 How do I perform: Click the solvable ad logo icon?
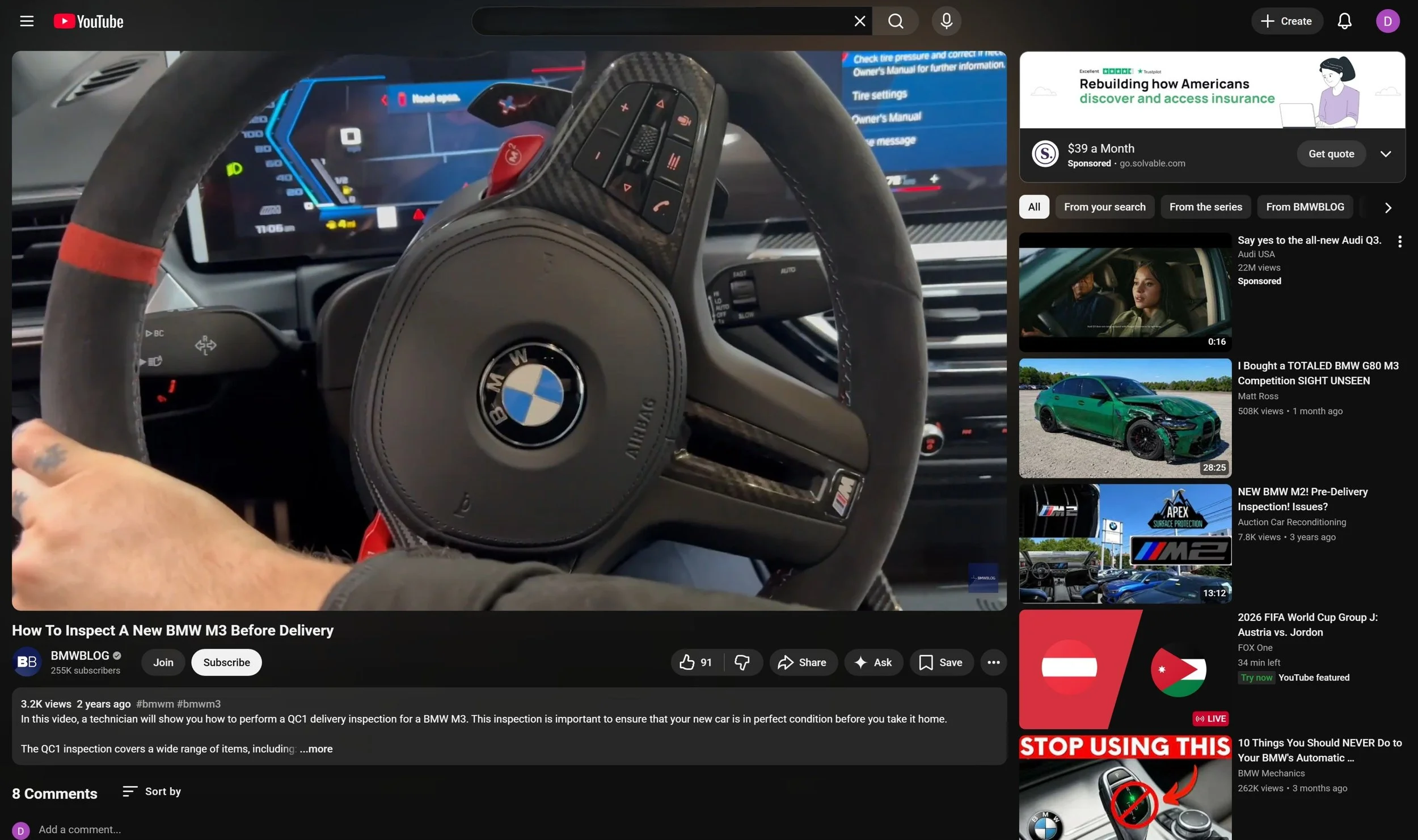coord(1045,154)
